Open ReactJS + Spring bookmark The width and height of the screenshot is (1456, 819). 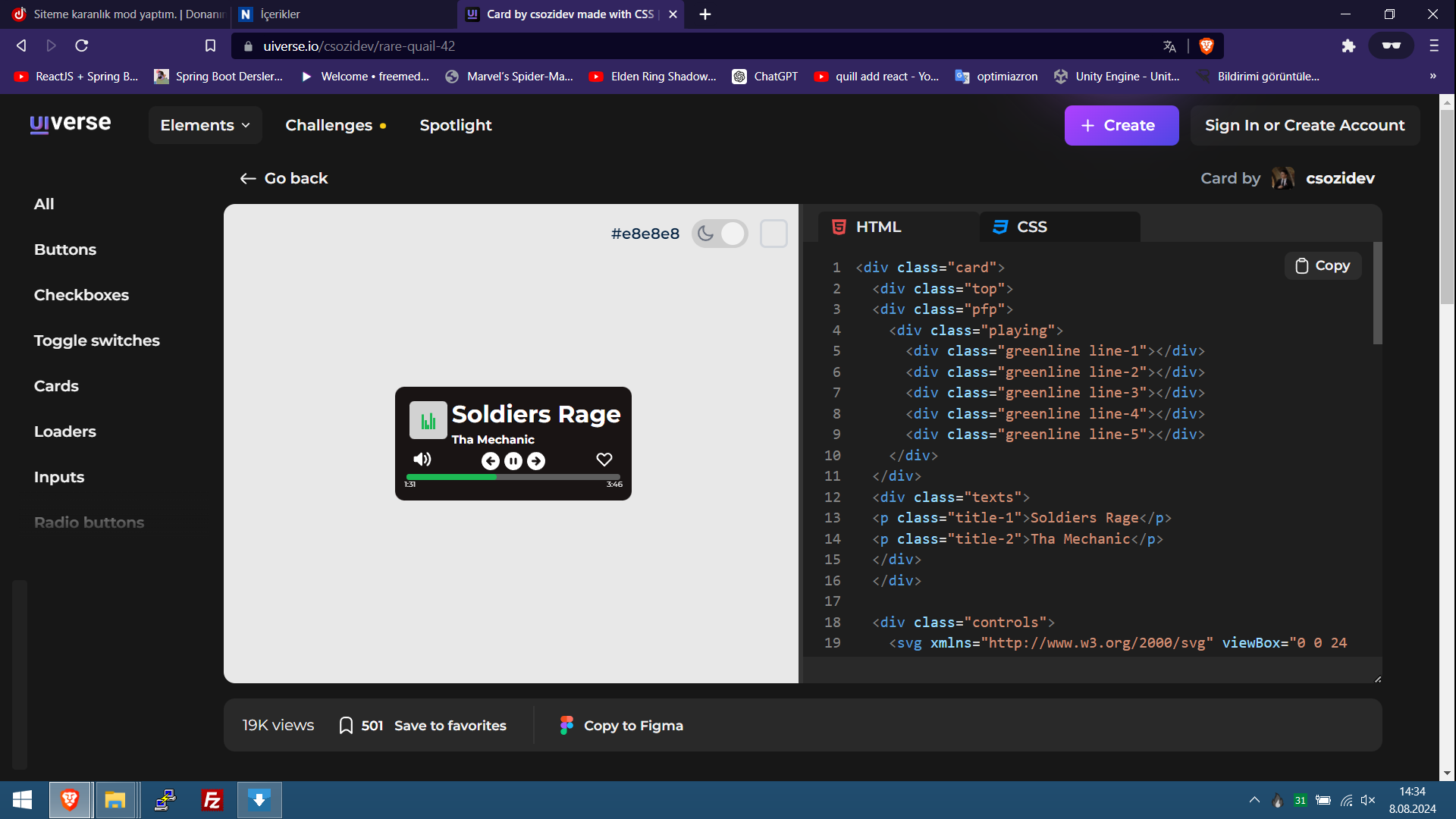point(76,77)
